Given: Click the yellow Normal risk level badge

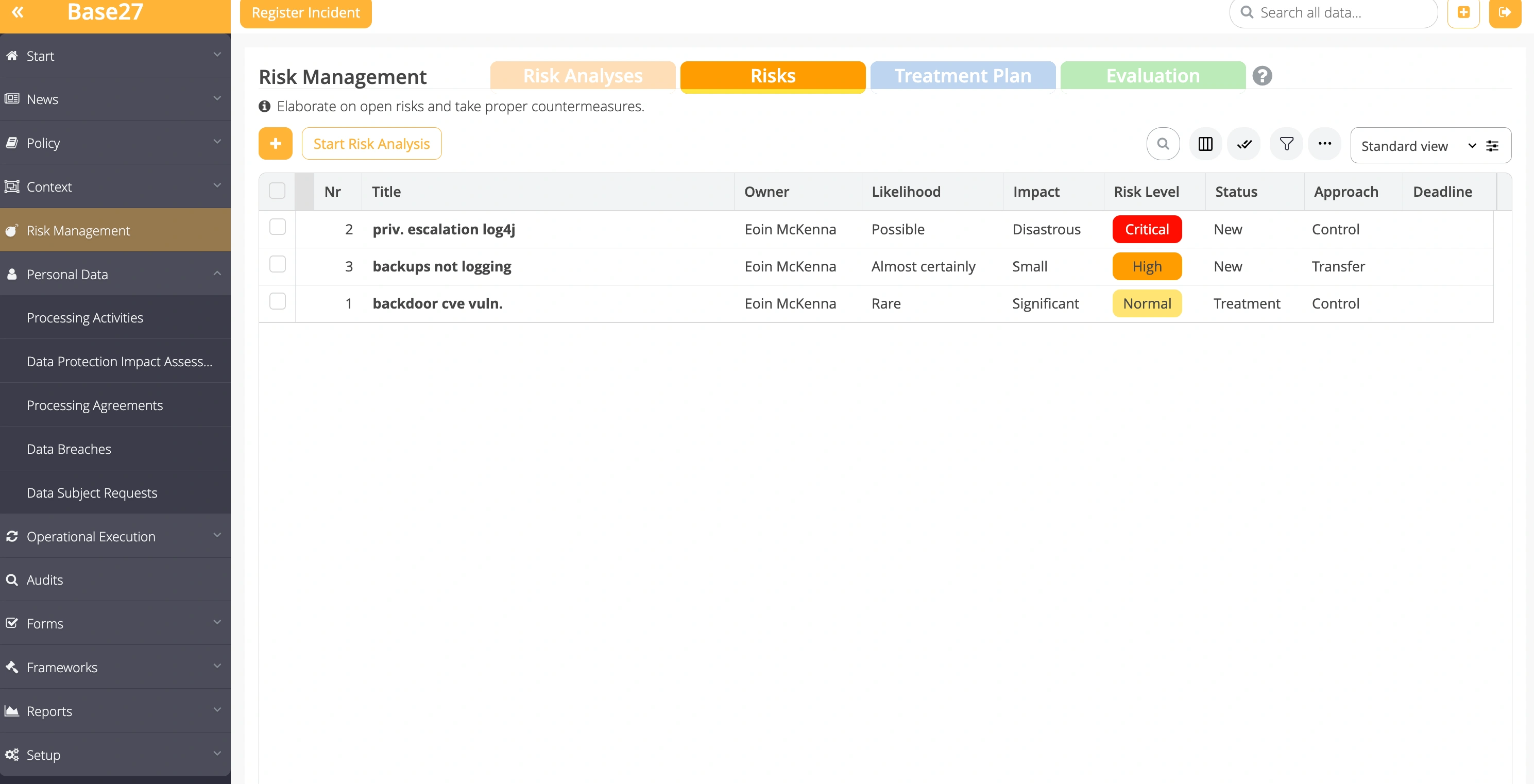Looking at the screenshot, I should 1147,303.
